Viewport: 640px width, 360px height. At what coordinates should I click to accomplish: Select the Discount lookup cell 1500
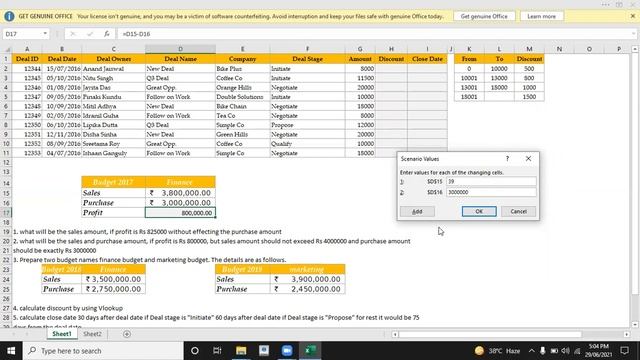pos(529,97)
